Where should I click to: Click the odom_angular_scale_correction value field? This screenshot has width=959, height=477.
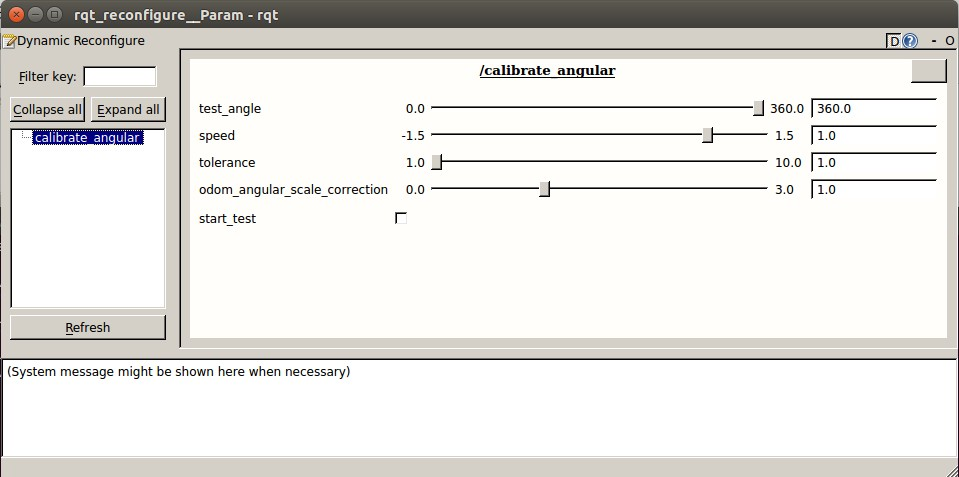(x=874, y=189)
